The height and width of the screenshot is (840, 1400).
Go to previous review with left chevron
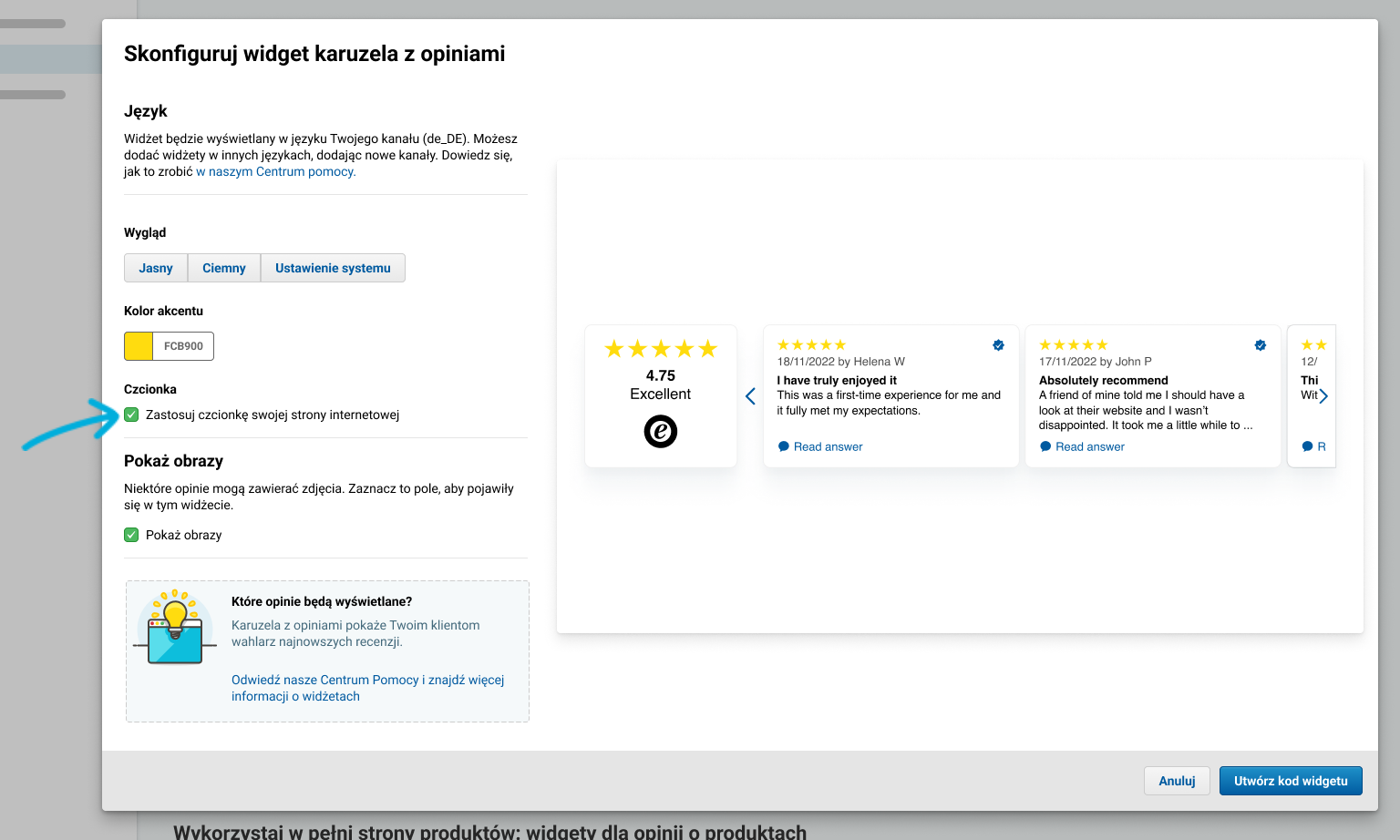click(x=750, y=396)
